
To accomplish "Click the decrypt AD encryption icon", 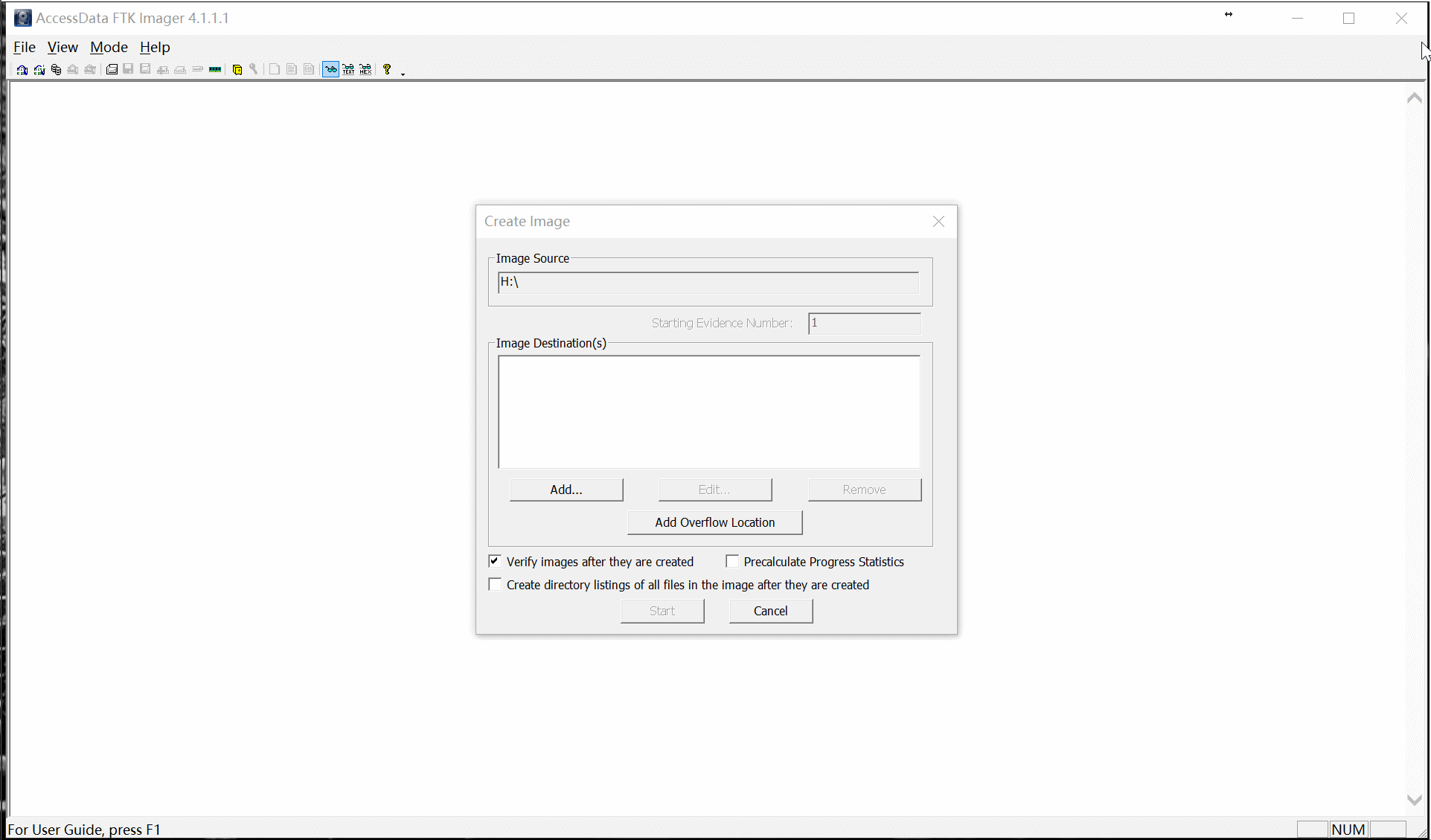I will (x=254, y=69).
